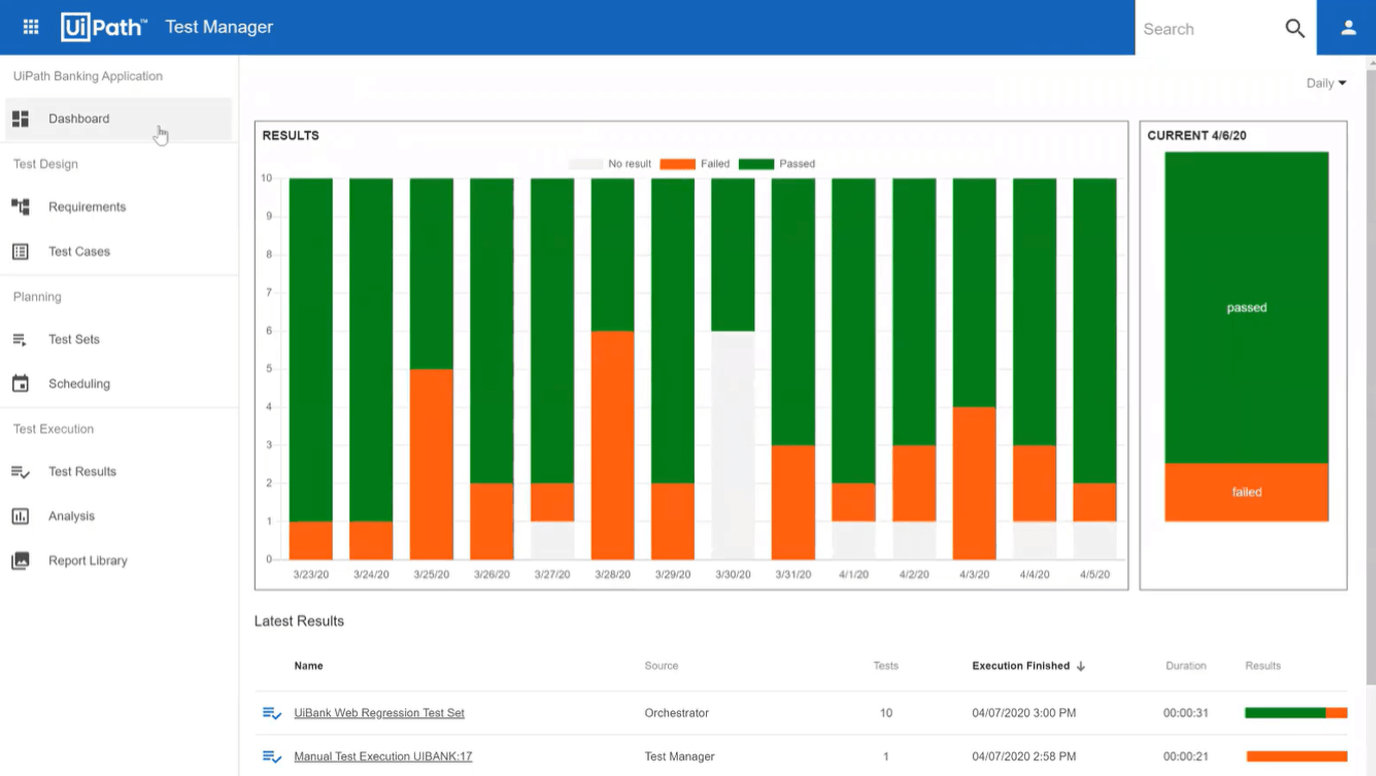Click the Analysis chart icon
1376x776 pixels.
pos(20,516)
